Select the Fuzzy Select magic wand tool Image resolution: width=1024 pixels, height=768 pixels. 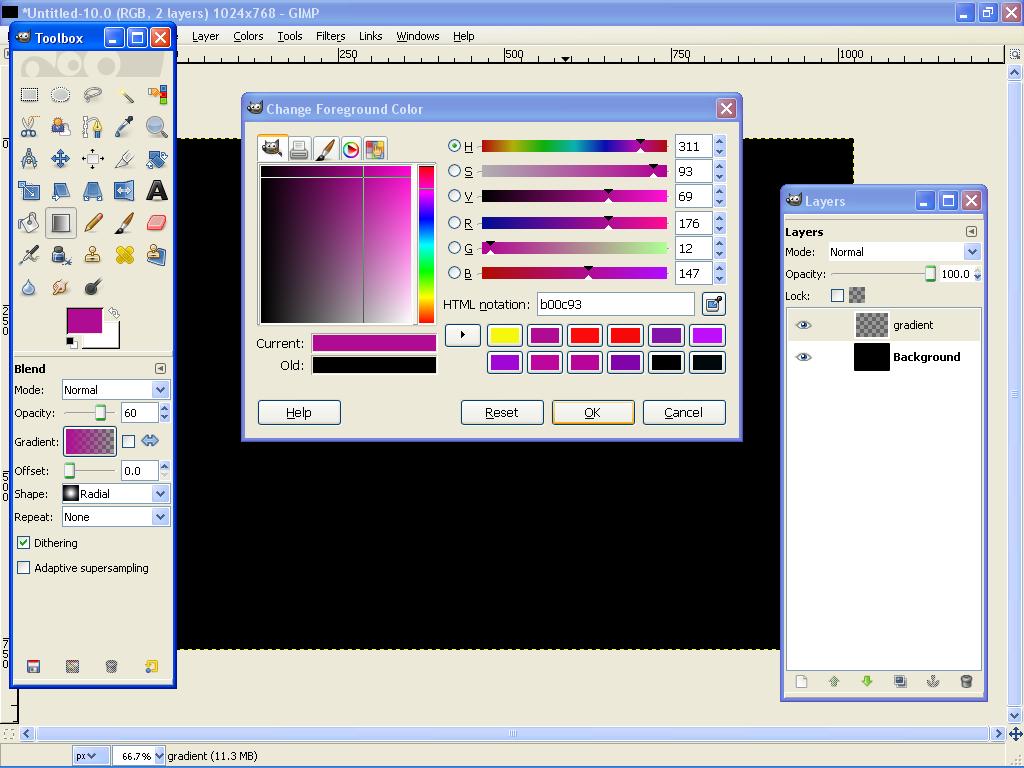(125, 95)
